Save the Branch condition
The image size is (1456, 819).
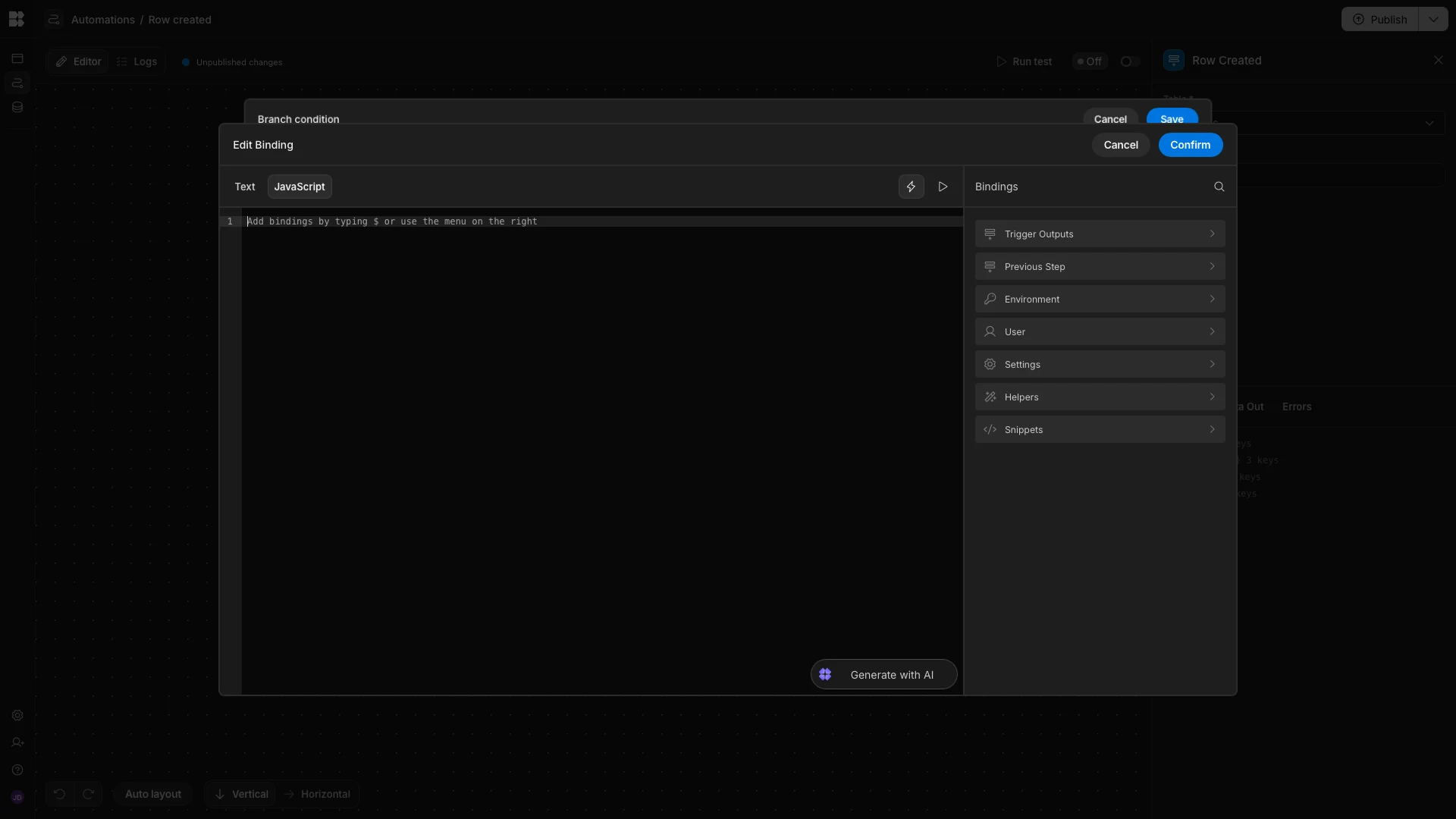point(1172,118)
